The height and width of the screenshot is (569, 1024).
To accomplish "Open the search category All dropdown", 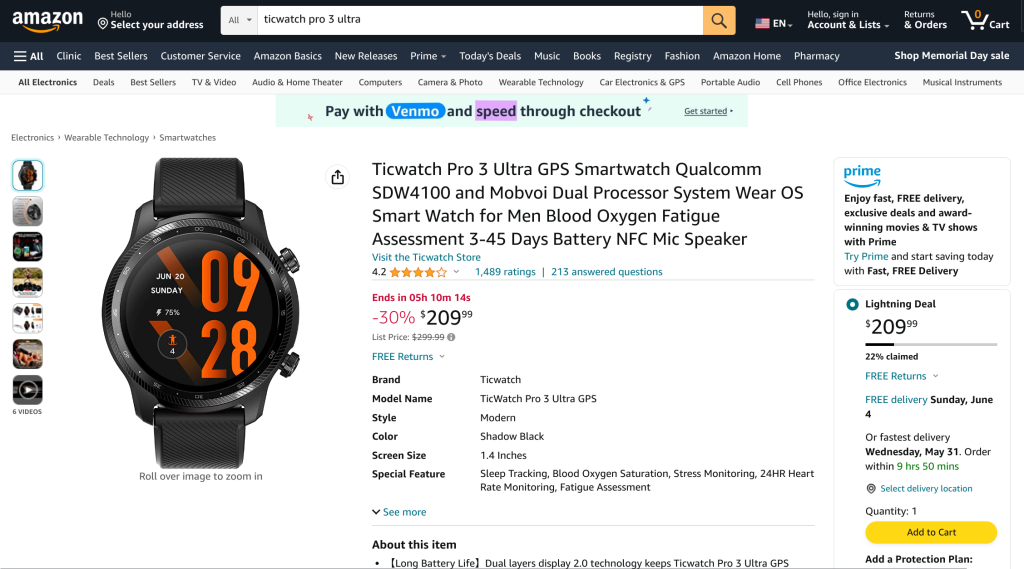I will pyautogui.click(x=238, y=20).
